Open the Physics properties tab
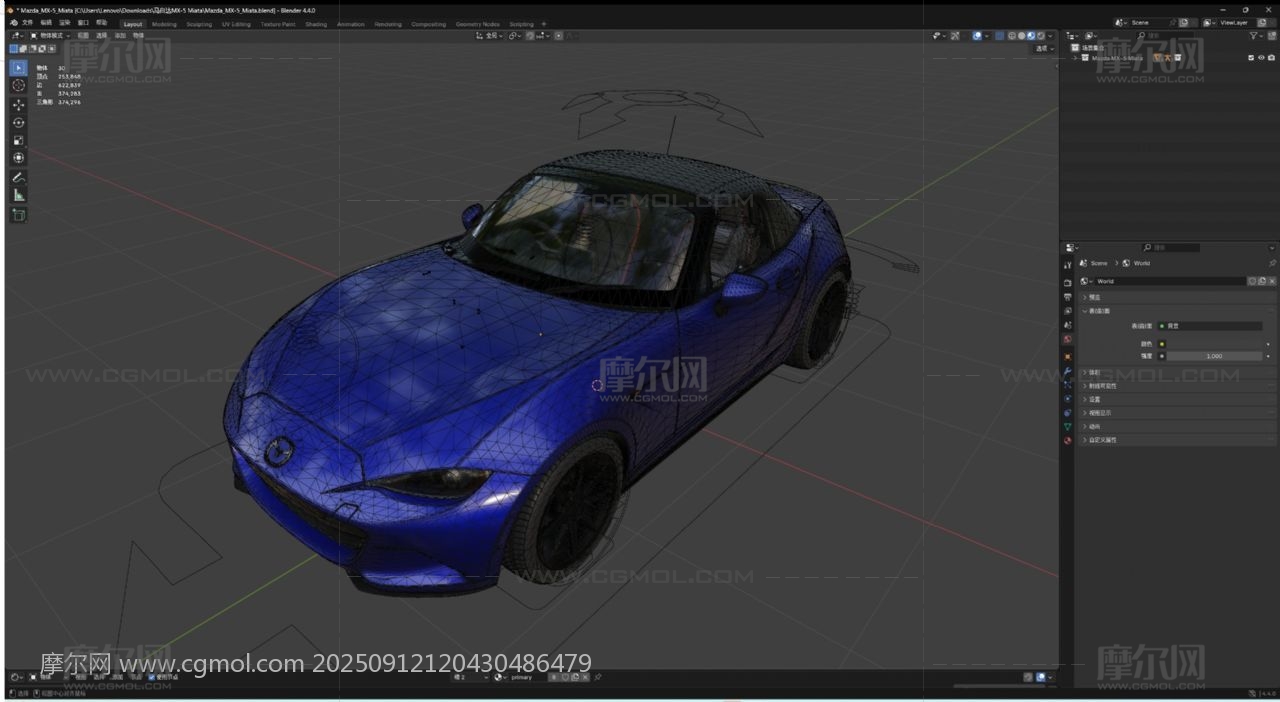Image resolution: width=1280 pixels, height=702 pixels. pos(1068,398)
